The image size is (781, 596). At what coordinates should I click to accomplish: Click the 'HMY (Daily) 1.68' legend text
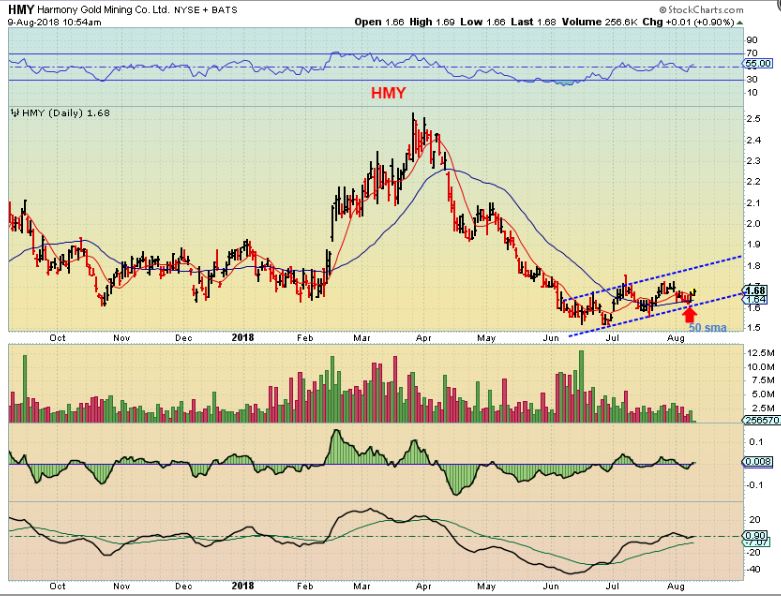point(66,113)
